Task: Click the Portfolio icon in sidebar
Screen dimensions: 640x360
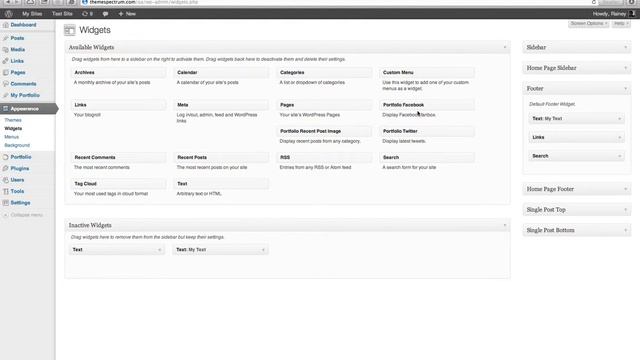Action: (x=6, y=157)
